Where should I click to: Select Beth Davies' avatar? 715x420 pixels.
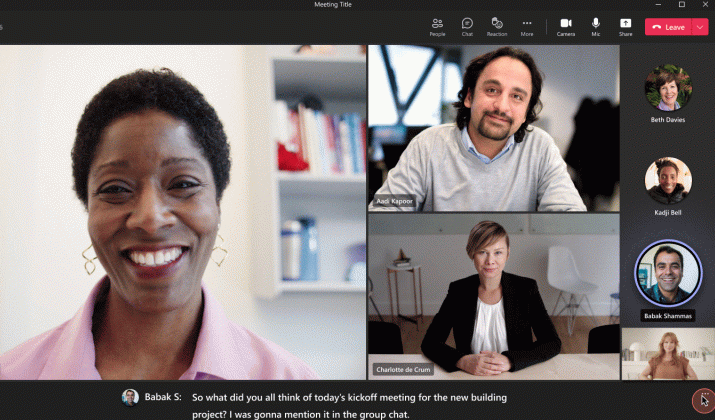coord(668,88)
